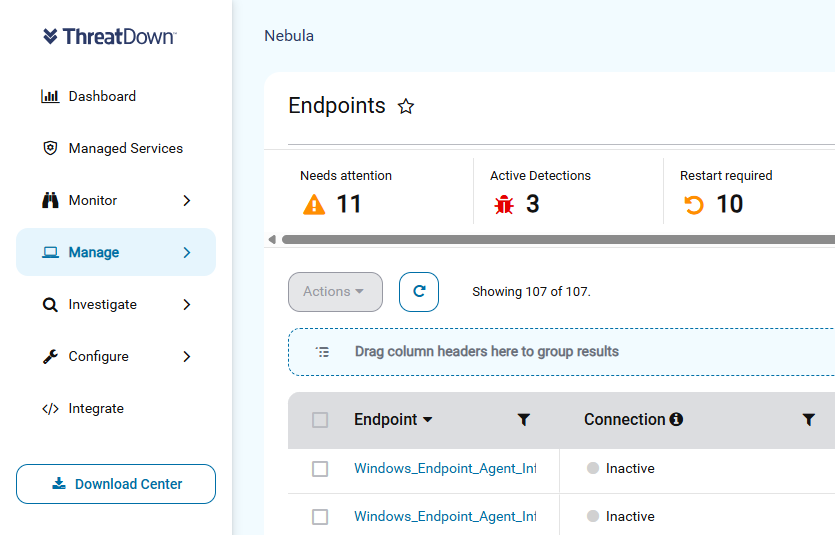Image resolution: width=835 pixels, height=535 pixels.
Task: Click the Connection info icon
Action: [676, 419]
